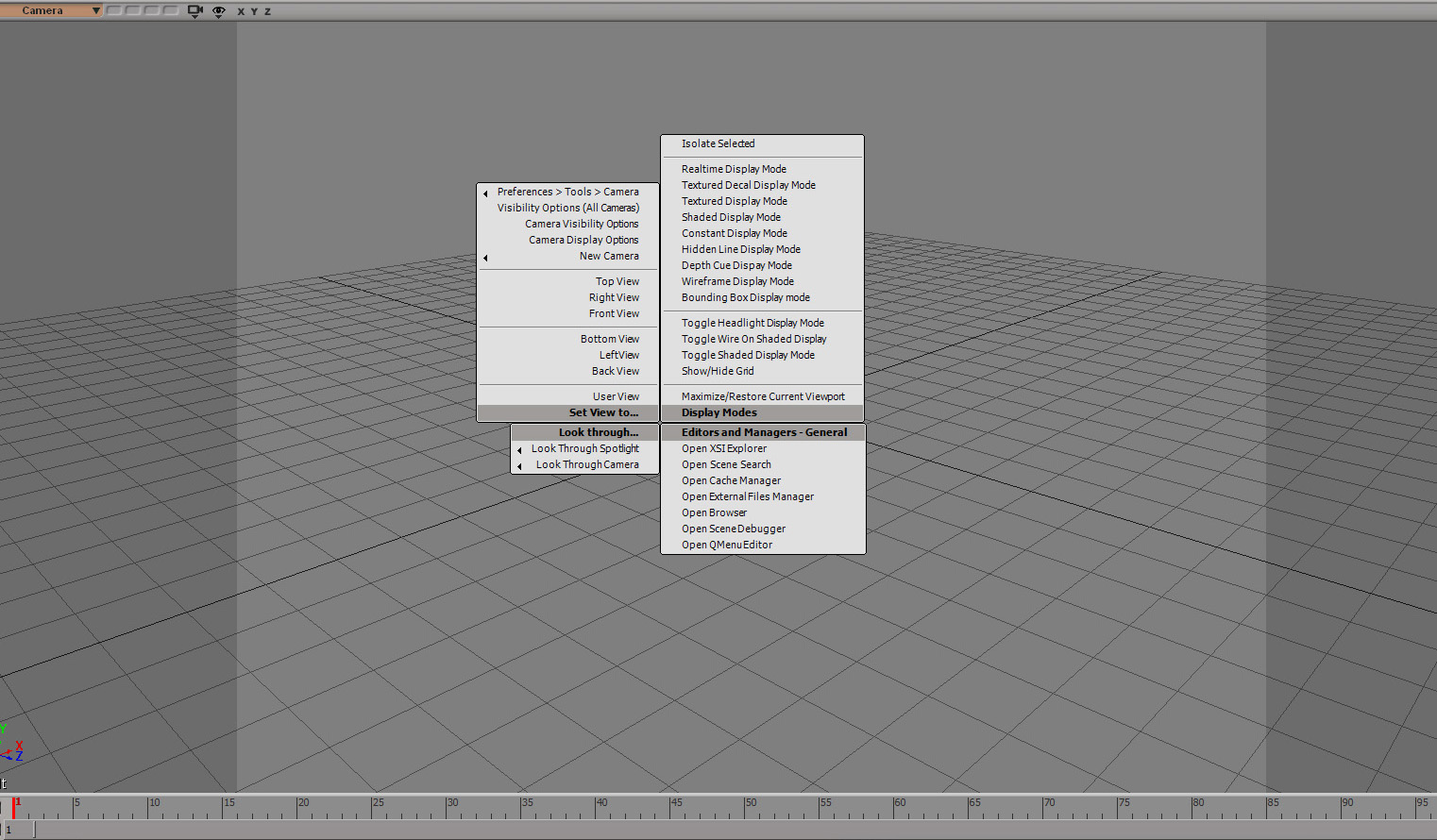
Task: Jump to frame 50 on the timeline
Action: pos(751,803)
